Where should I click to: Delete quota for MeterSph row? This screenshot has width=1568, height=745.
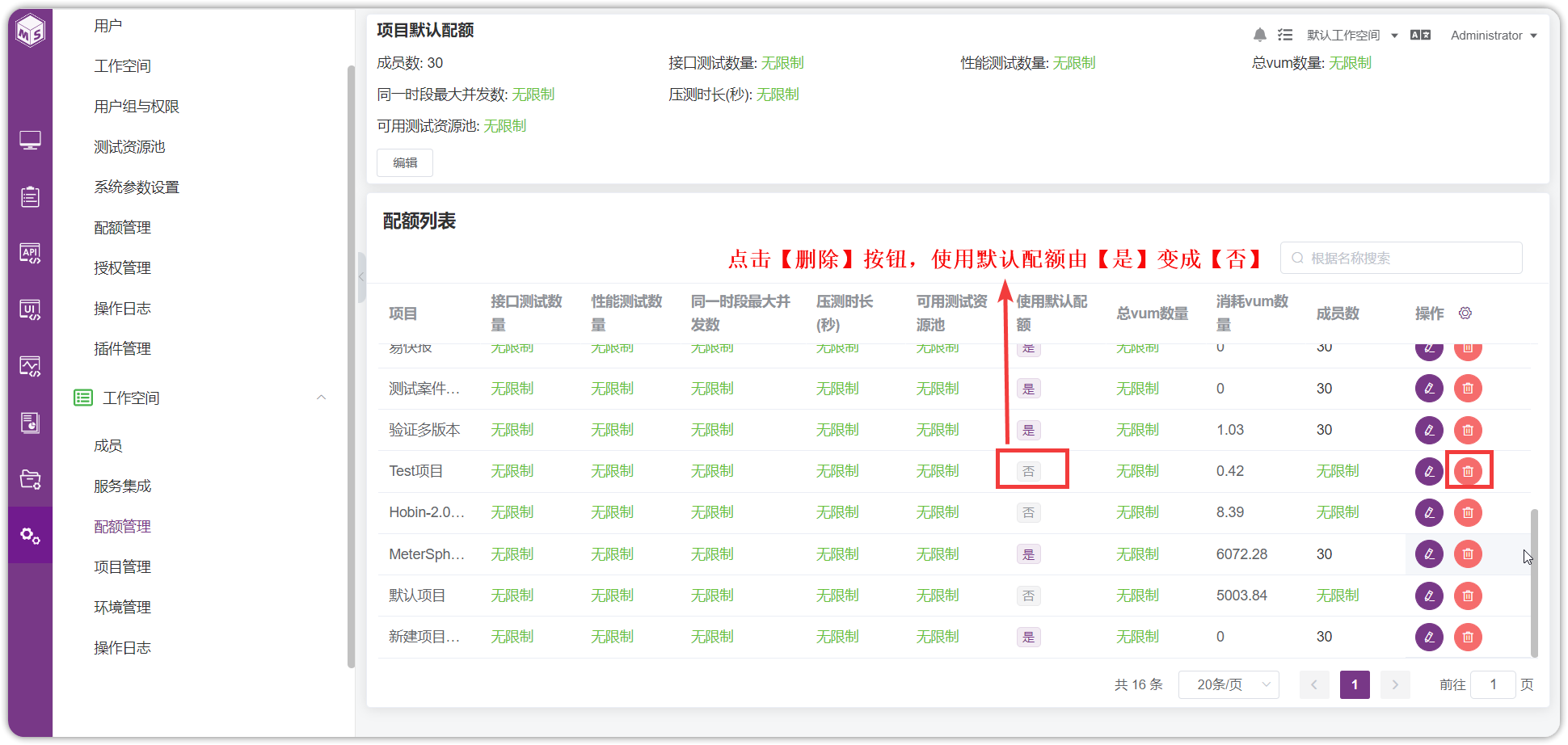click(x=1468, y=554)
